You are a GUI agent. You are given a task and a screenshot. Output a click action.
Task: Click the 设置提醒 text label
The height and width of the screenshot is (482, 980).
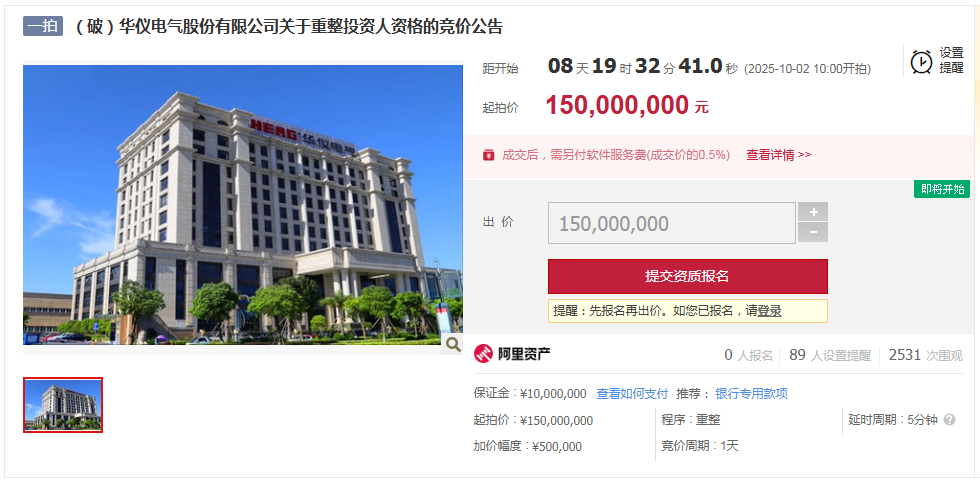point(951,61)
